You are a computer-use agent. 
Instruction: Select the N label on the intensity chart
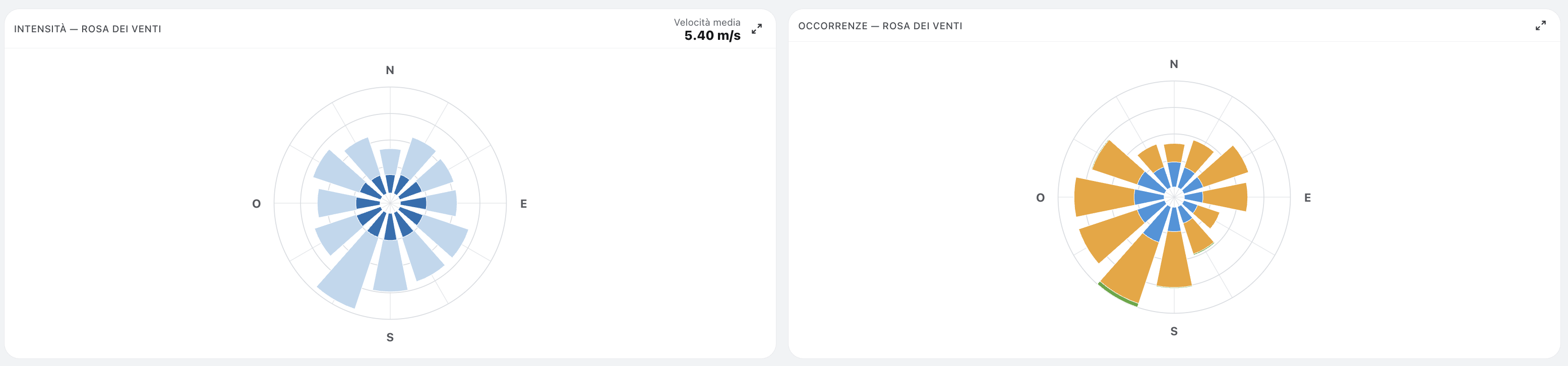(x=390, y=70)
